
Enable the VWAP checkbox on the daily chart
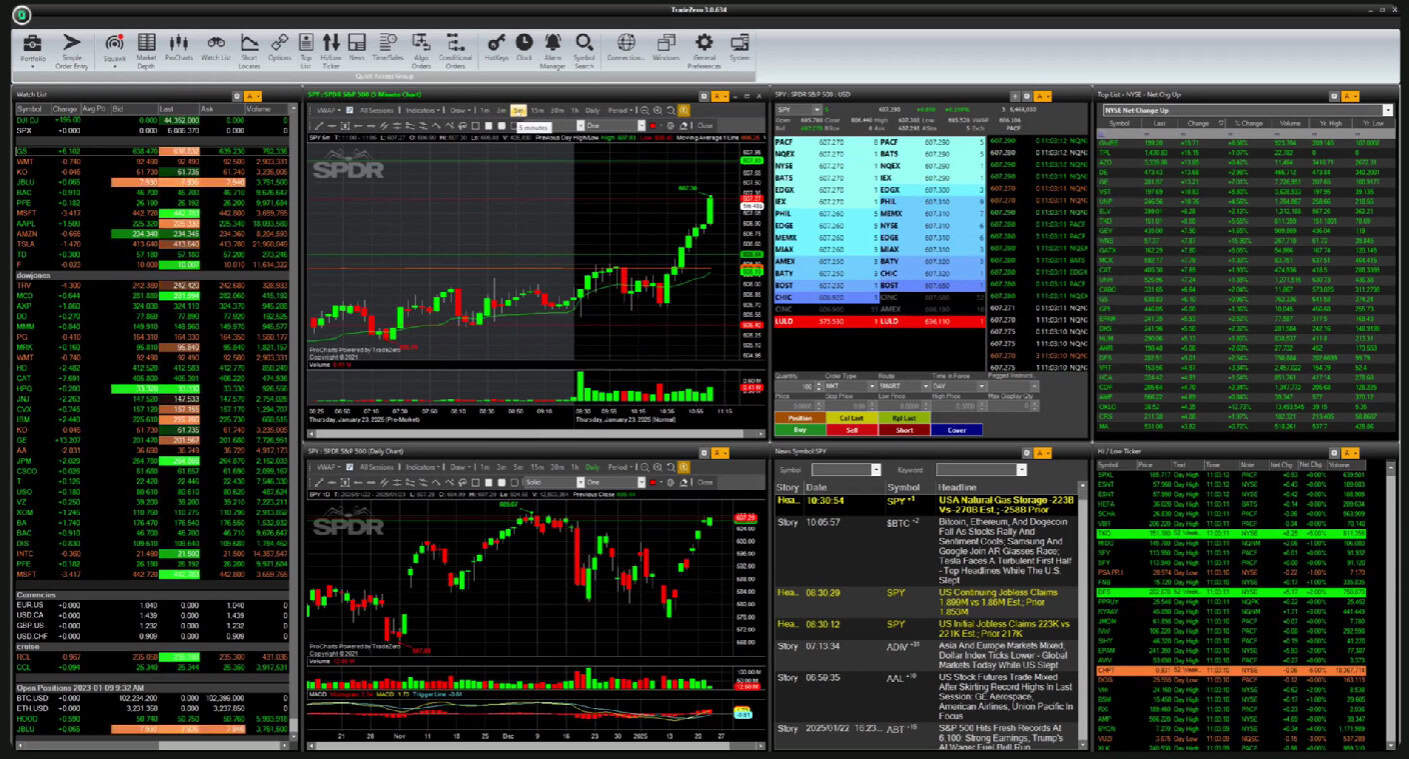pos(349,467)
